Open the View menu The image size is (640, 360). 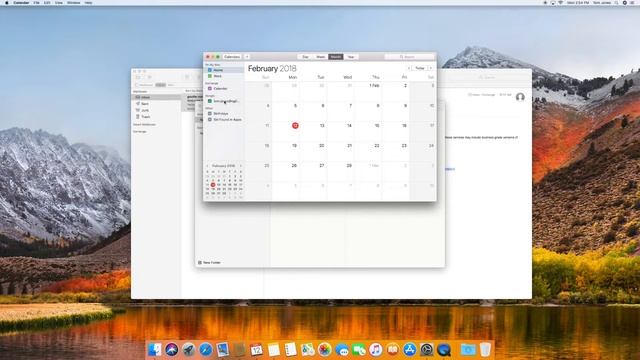59,2
